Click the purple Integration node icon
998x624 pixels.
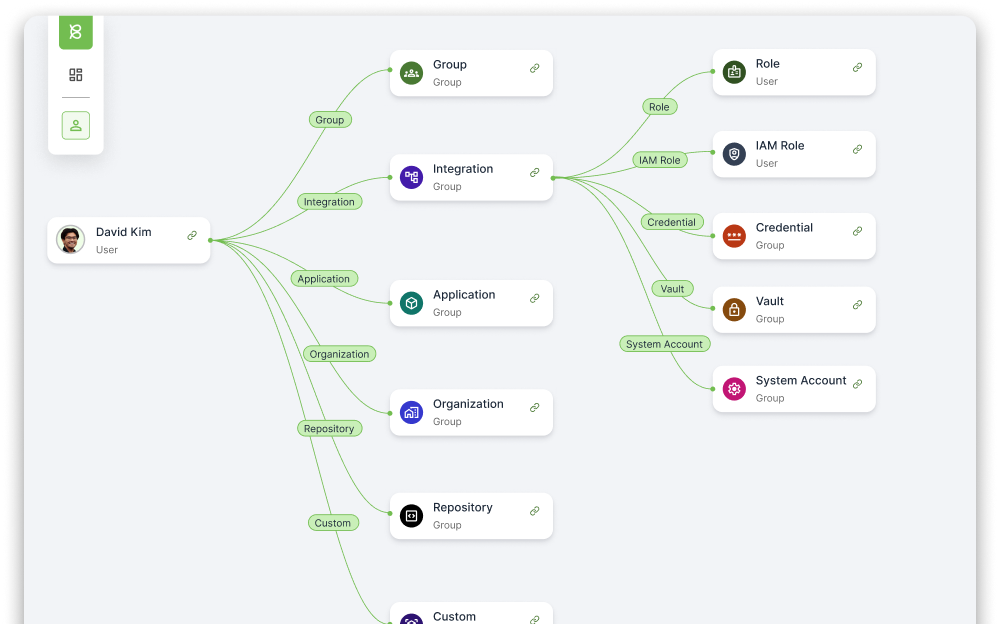[x=411, y=177]
